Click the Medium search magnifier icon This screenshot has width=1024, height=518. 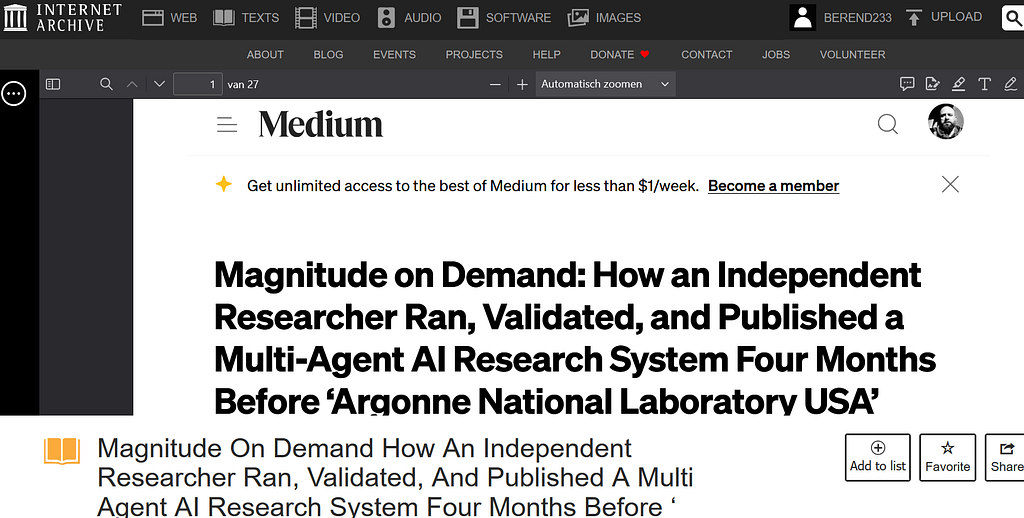888,124
